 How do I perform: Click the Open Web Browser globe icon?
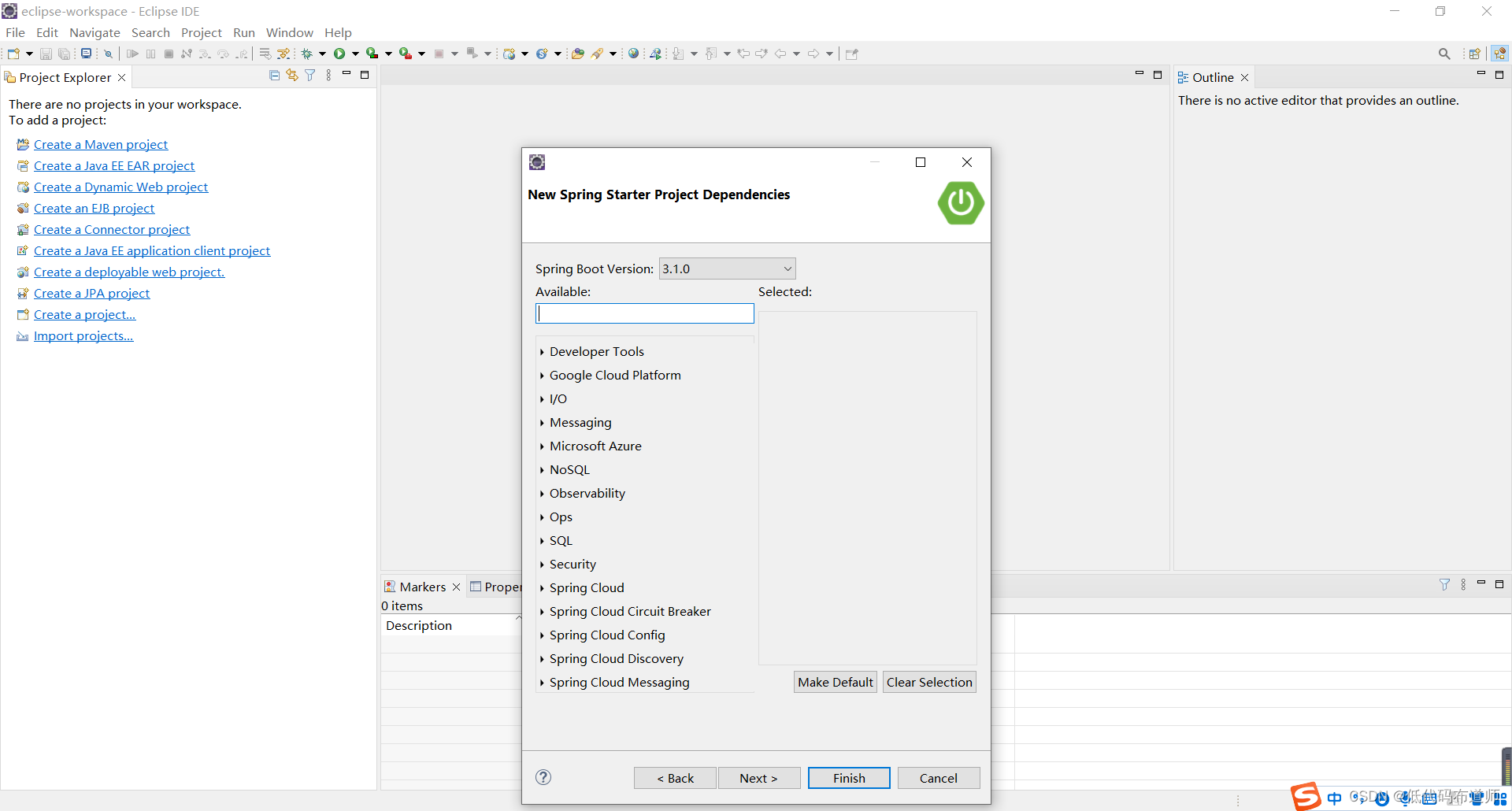click(x=633, y=54)
